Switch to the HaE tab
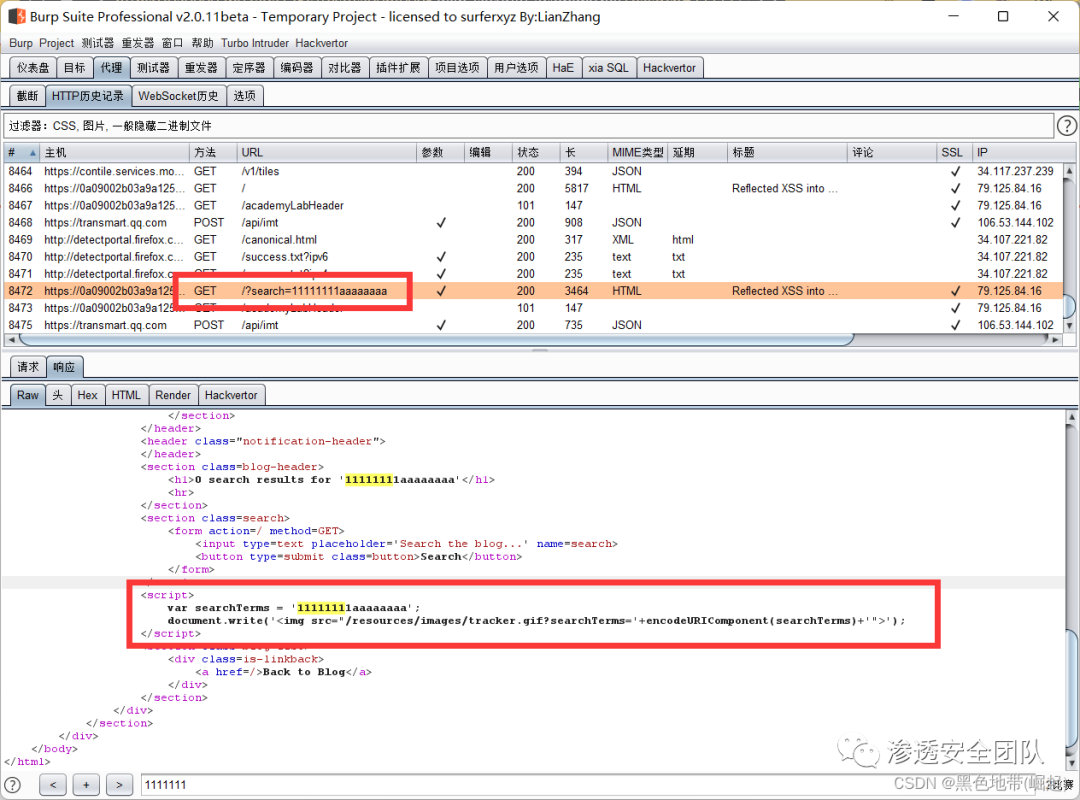 tap(563, 68)
